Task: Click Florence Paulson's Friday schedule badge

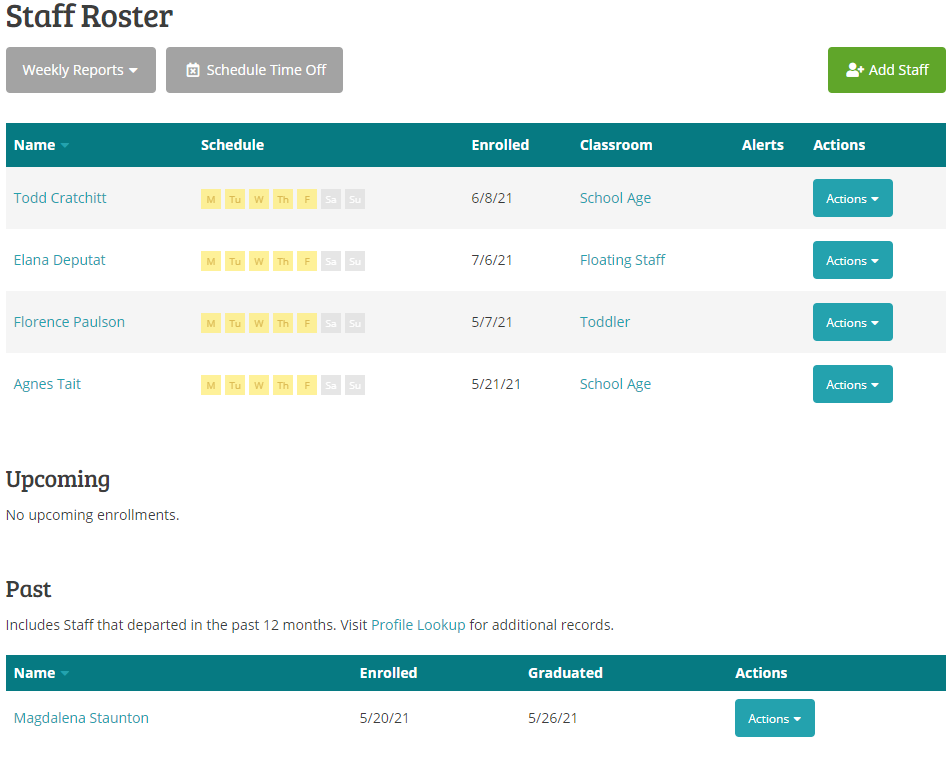Action: [307, 323]
